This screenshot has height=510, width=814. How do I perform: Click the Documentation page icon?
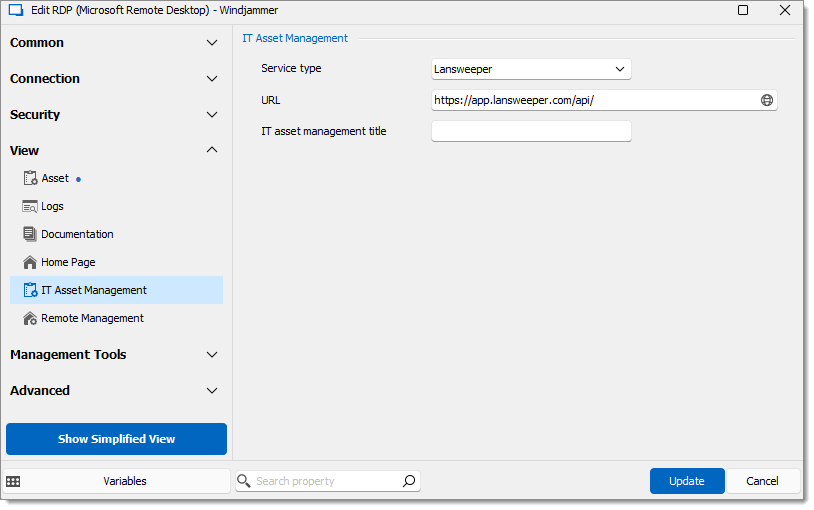tap(30, 234)
